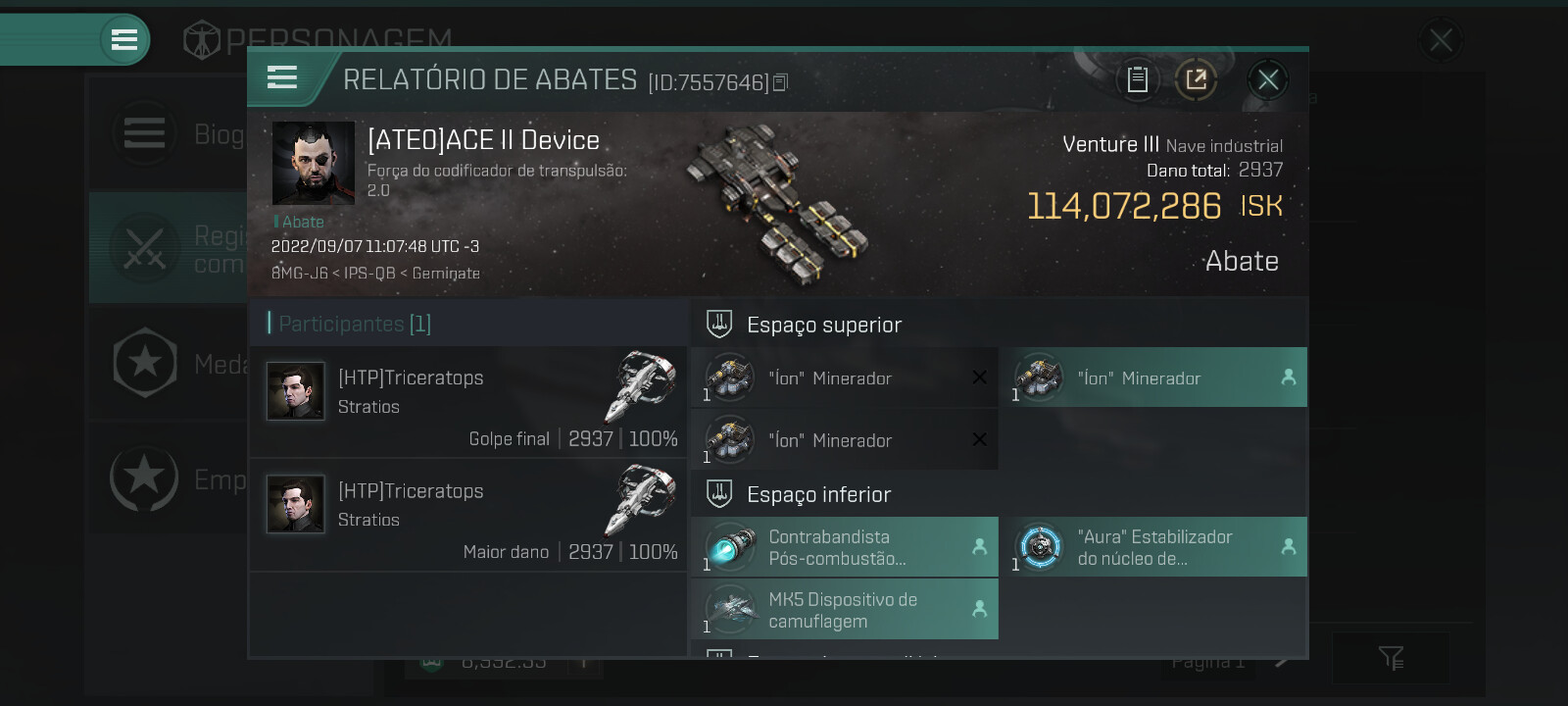Click the Stratios ship image in Golpe final
The width and height of the screenshot is (1568, 706).
[x=641, y=385]
